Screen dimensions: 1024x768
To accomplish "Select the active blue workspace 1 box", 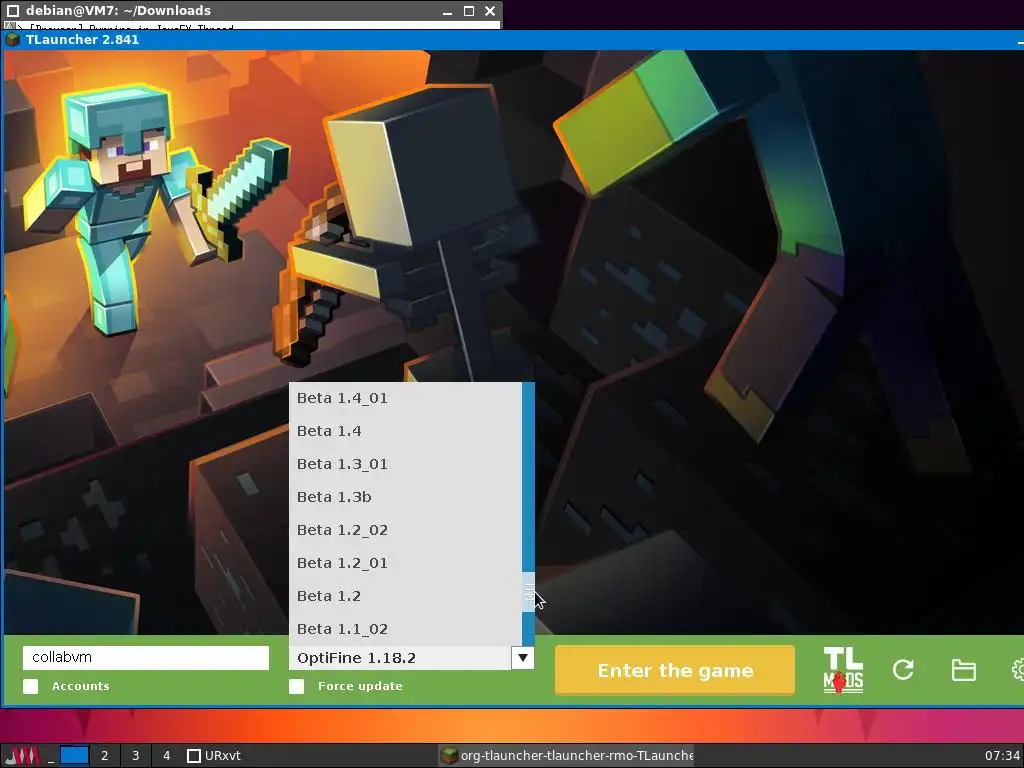I will 74,756.
